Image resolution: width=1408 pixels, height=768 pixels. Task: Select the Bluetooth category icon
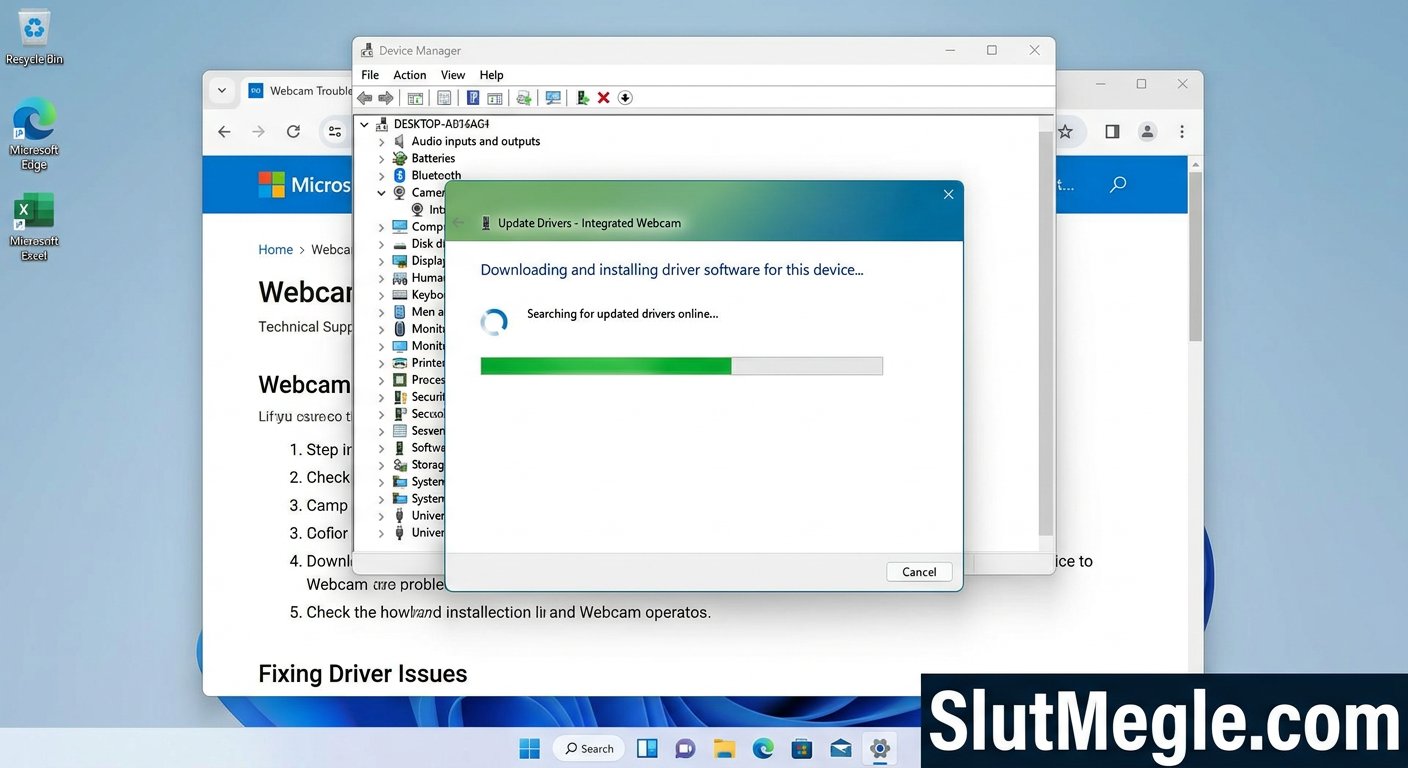point(400,175)
